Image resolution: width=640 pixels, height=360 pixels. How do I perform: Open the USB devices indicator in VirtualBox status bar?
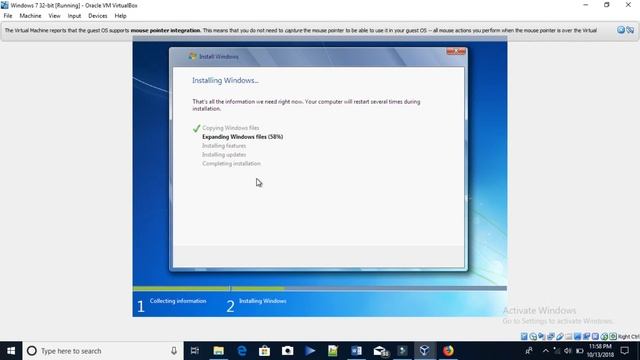click(560, 337)
